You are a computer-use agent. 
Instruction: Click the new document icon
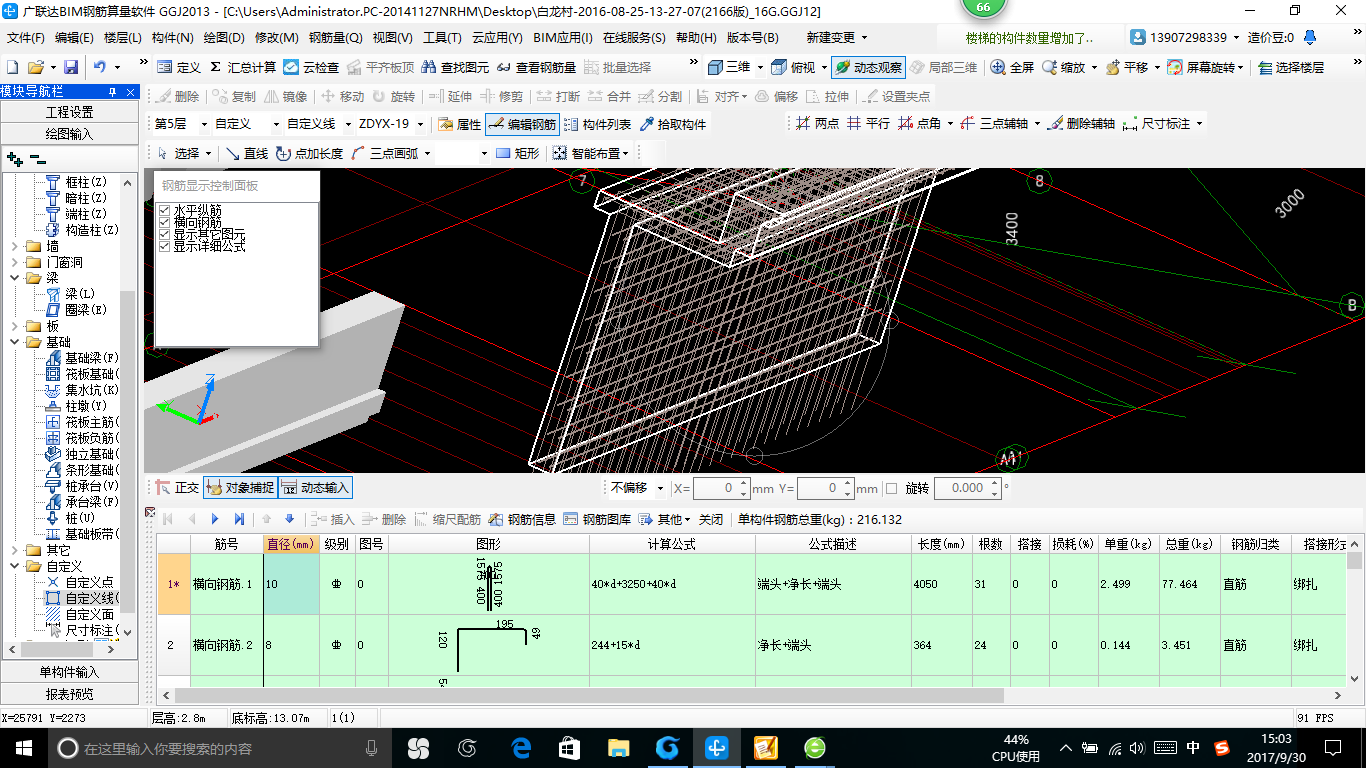[x=13, y=68]
